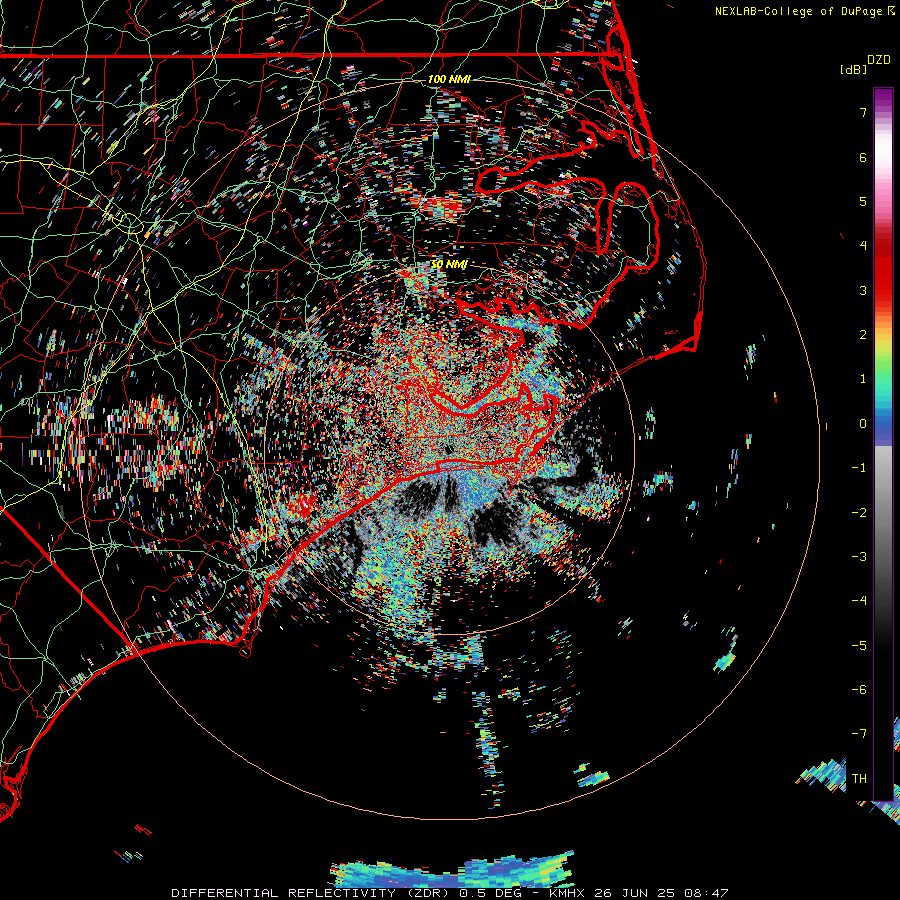Click the -6 value on the color scale
The image size is (900, 900).
[x=859, y=690]
